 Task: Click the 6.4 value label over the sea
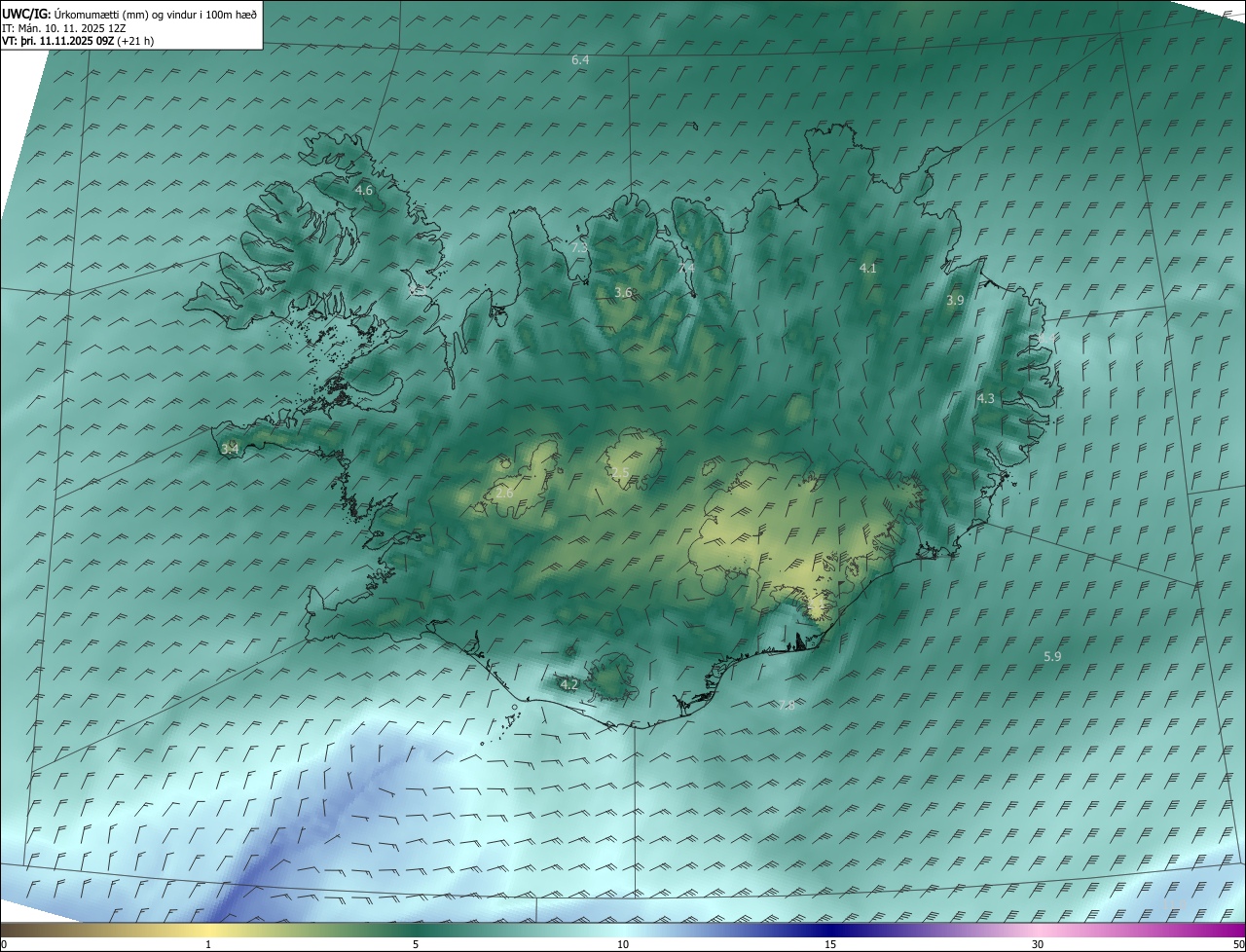[x=580, y=60]
